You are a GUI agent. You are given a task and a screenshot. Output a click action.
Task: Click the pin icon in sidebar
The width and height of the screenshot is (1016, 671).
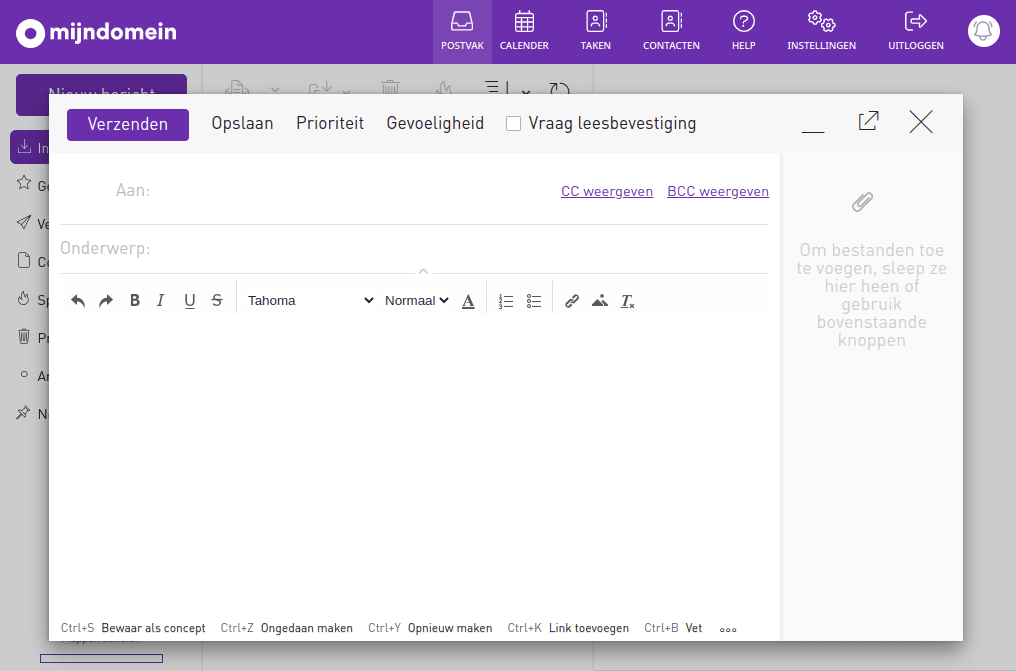point(24,412)
